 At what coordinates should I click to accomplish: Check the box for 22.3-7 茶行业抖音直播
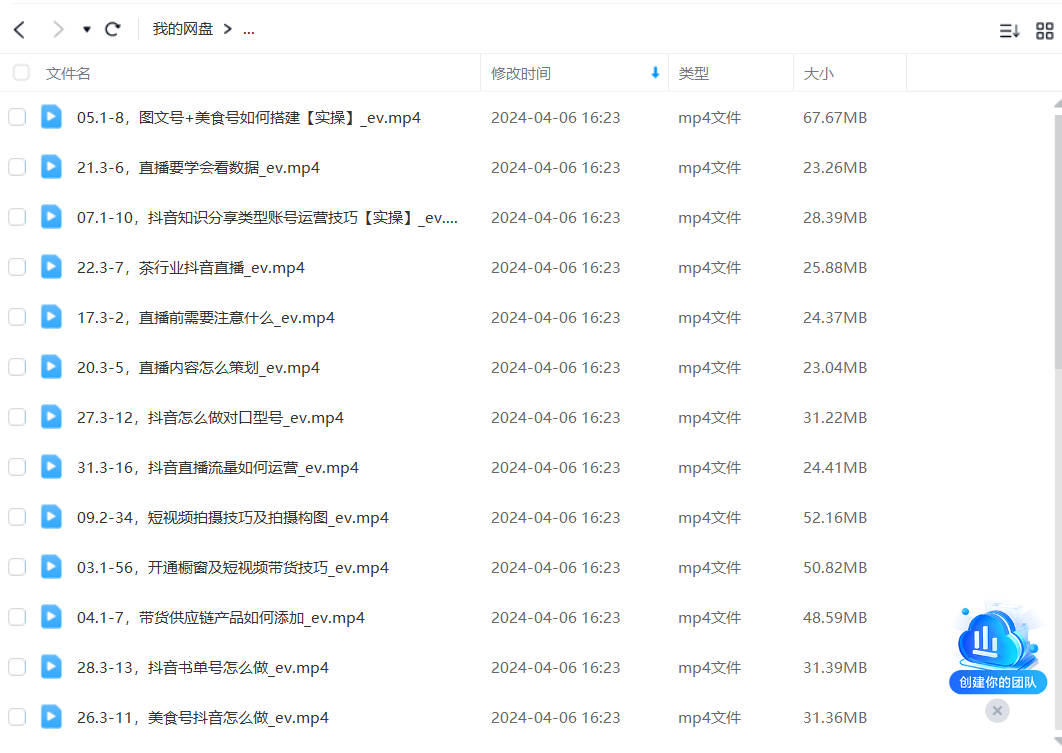(x=17, y=267)
